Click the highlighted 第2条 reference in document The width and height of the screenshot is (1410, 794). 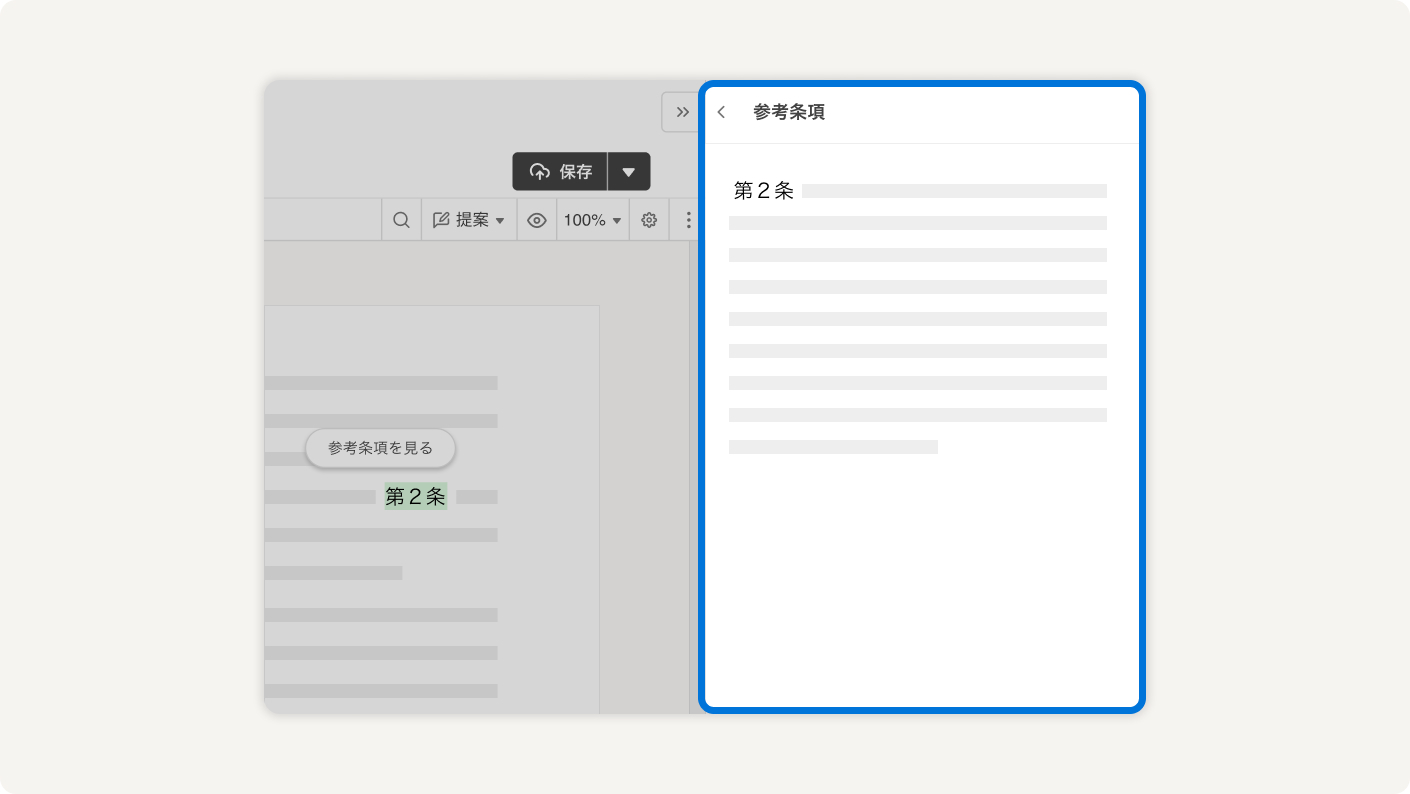point(415,496)
